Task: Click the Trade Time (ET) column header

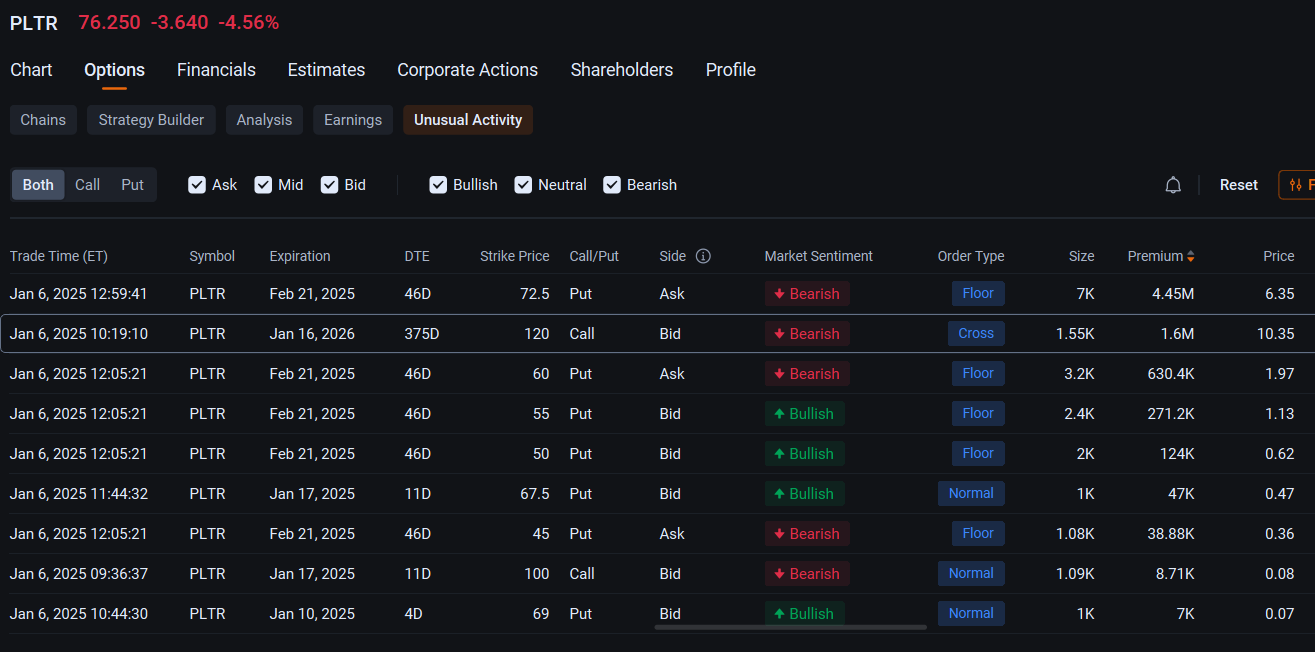Action: (x=59, y=256)
